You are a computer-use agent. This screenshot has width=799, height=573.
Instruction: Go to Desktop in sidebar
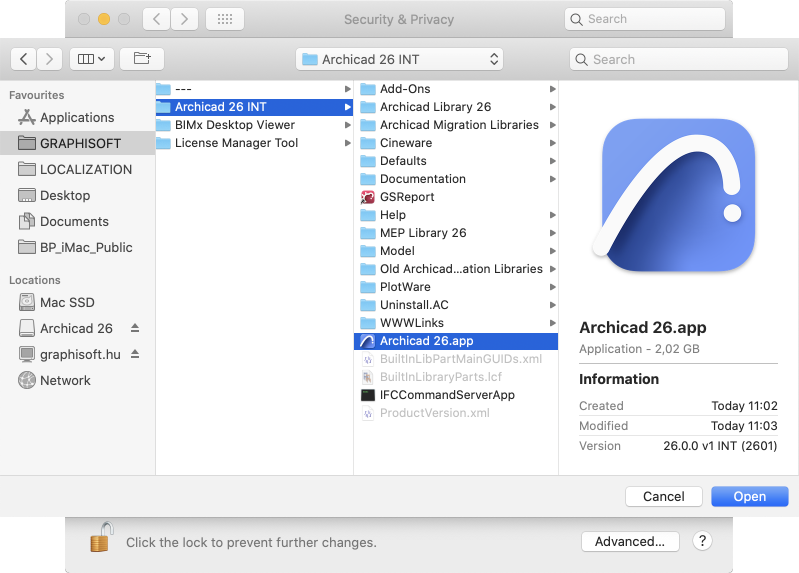[77, 195]
